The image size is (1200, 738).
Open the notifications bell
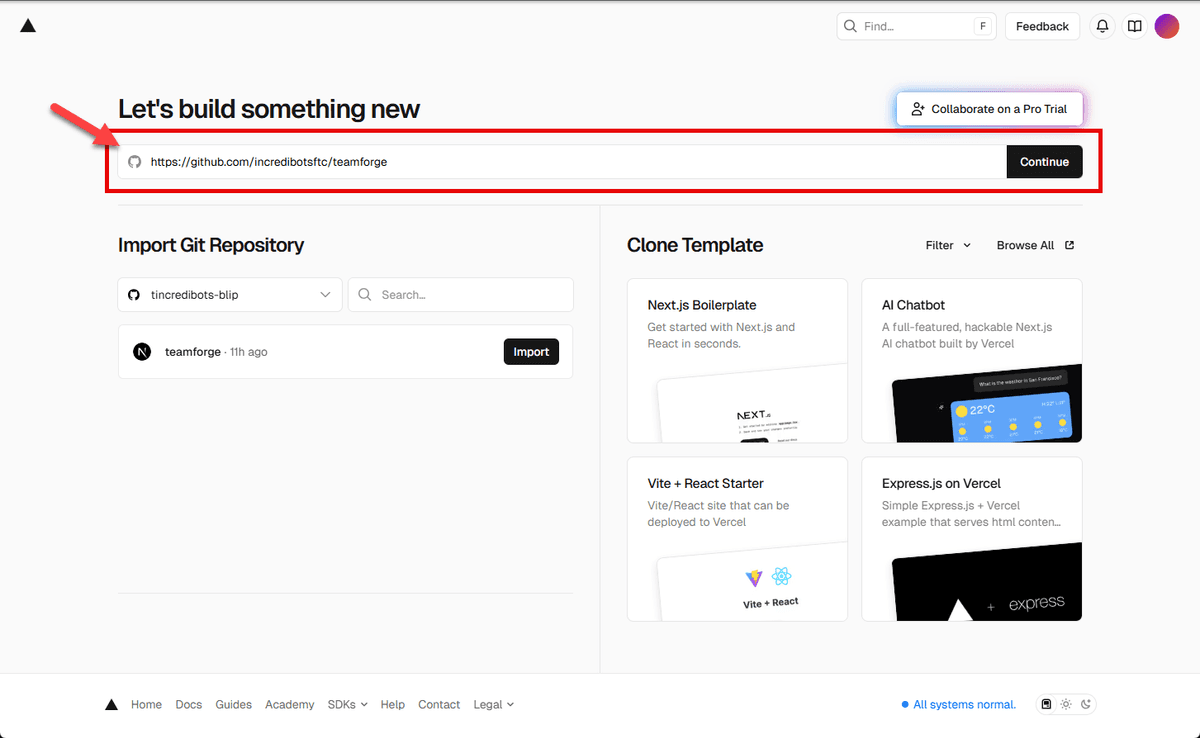click(x=1102, y=25)
